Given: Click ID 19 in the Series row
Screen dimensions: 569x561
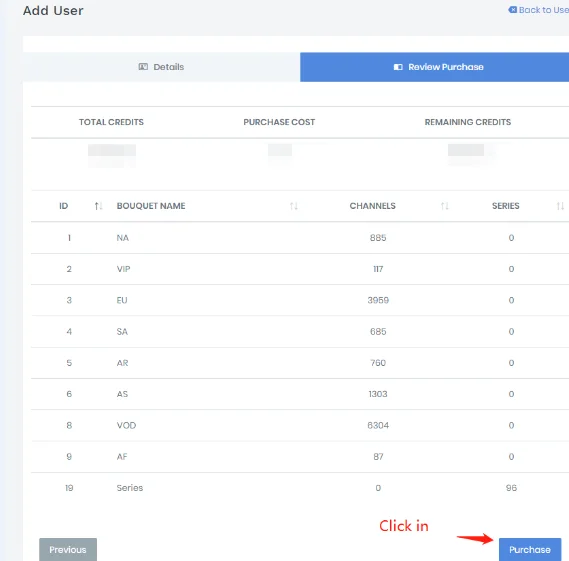Looking at the screenshot, I should point(69,488).
